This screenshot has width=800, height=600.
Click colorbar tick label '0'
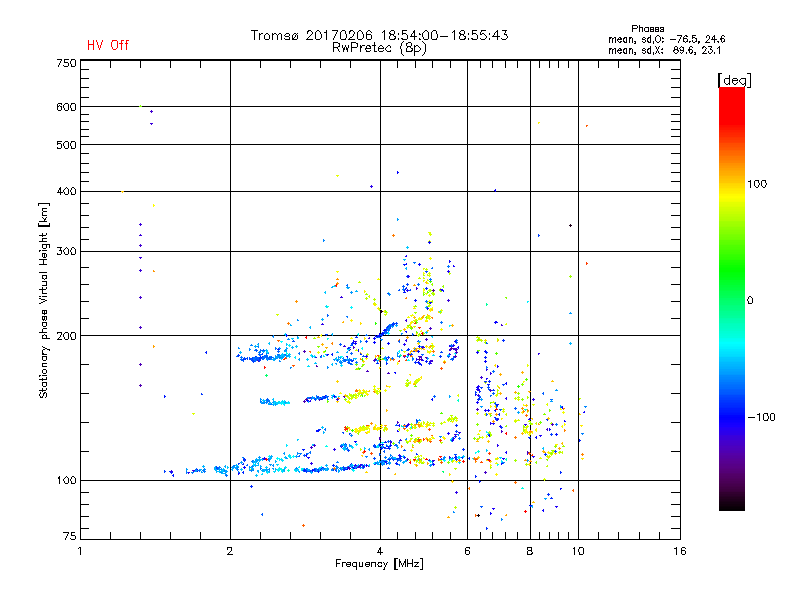tap(750, 301)
